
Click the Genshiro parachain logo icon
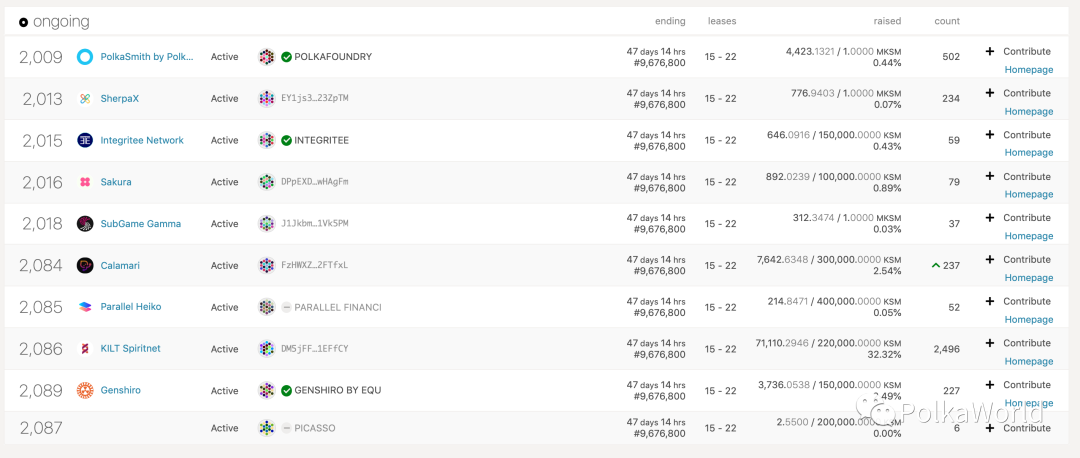pyautogui.click(x=85, y=391)
